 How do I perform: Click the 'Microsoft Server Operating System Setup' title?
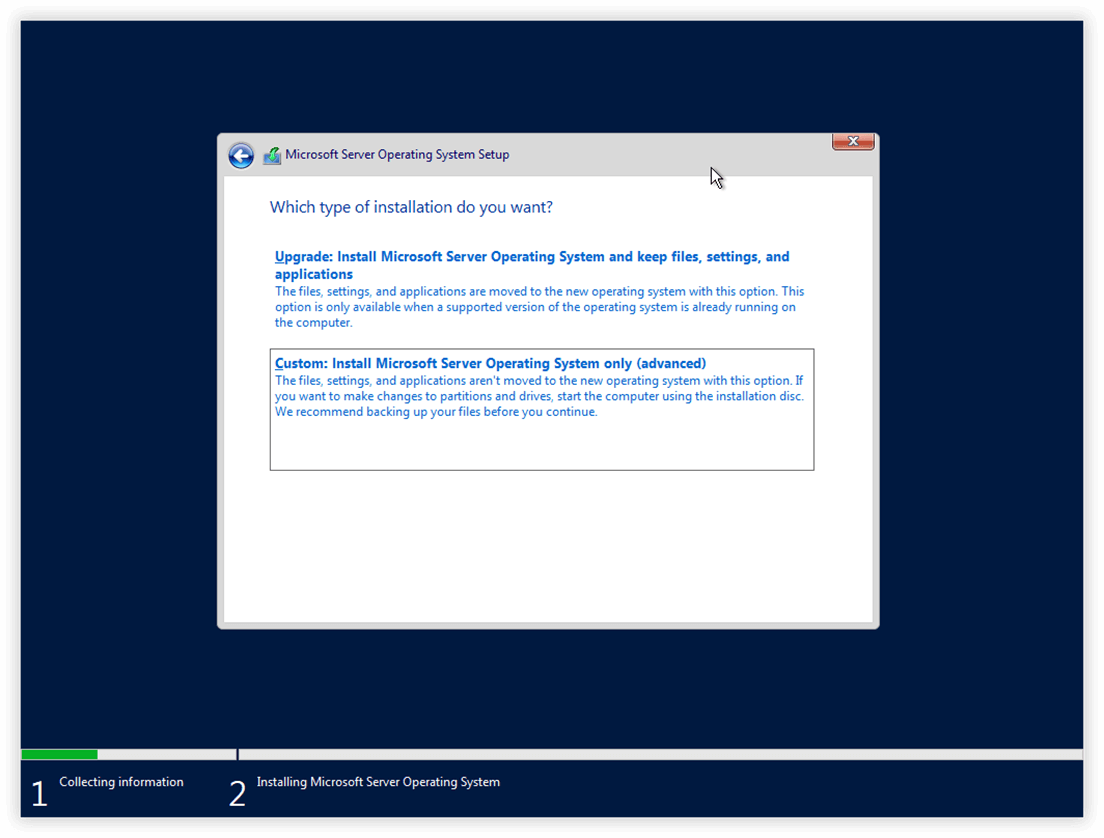point(397,154)
